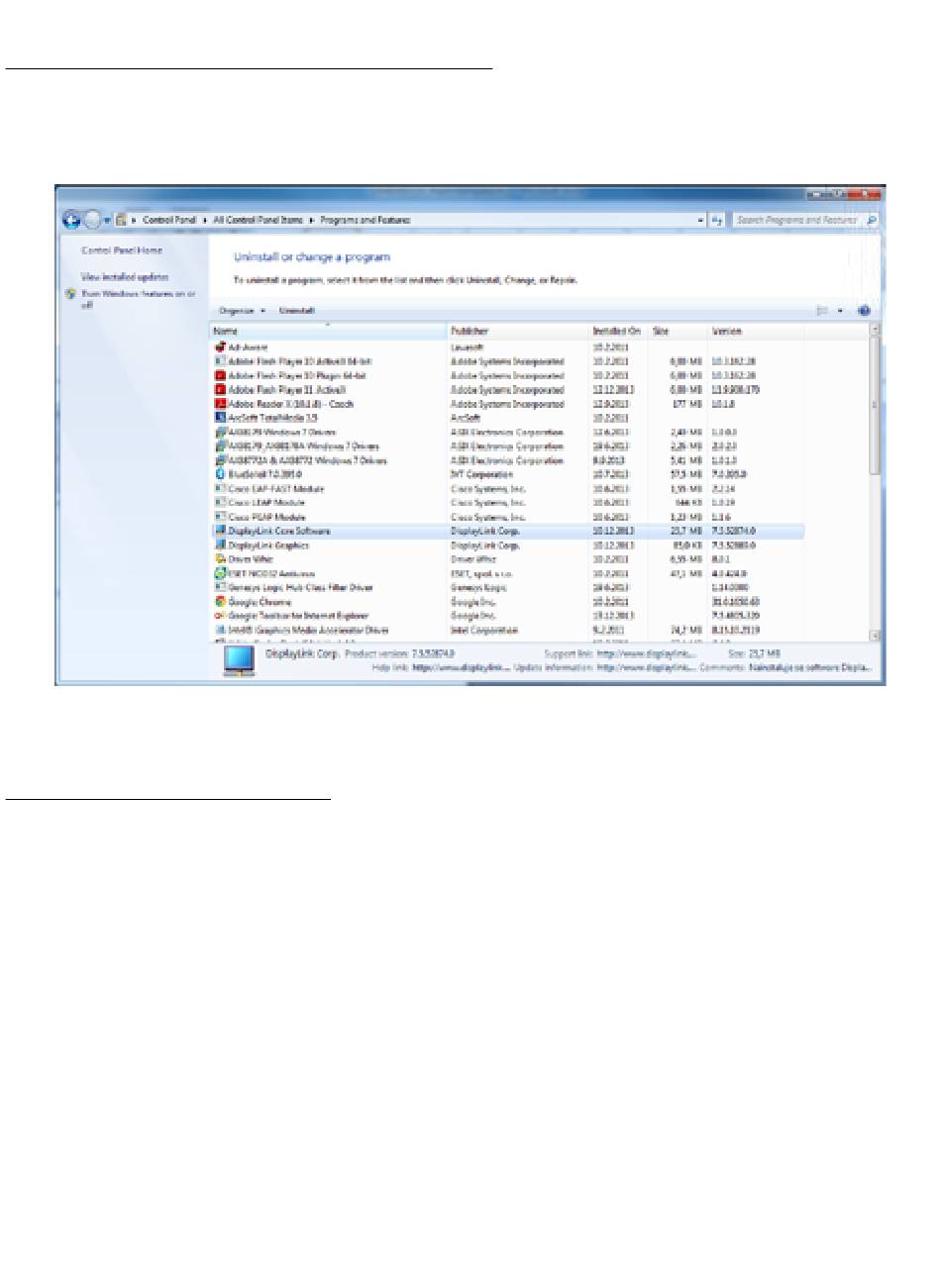Click the Google Toolbar for Internet Explorer icon

220,616
